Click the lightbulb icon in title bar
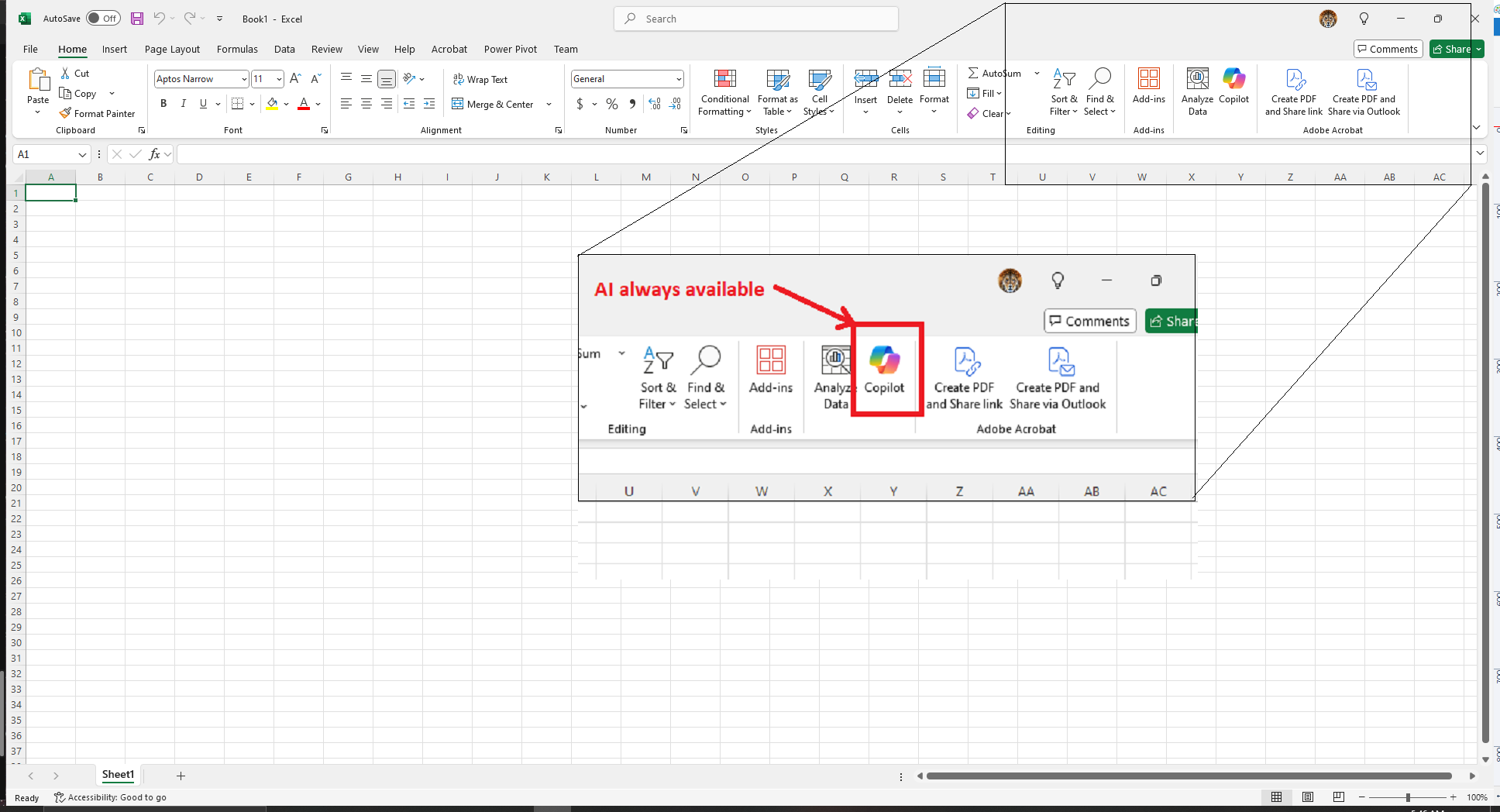This screenshot has width=1500, height=812. point(1364,19)
